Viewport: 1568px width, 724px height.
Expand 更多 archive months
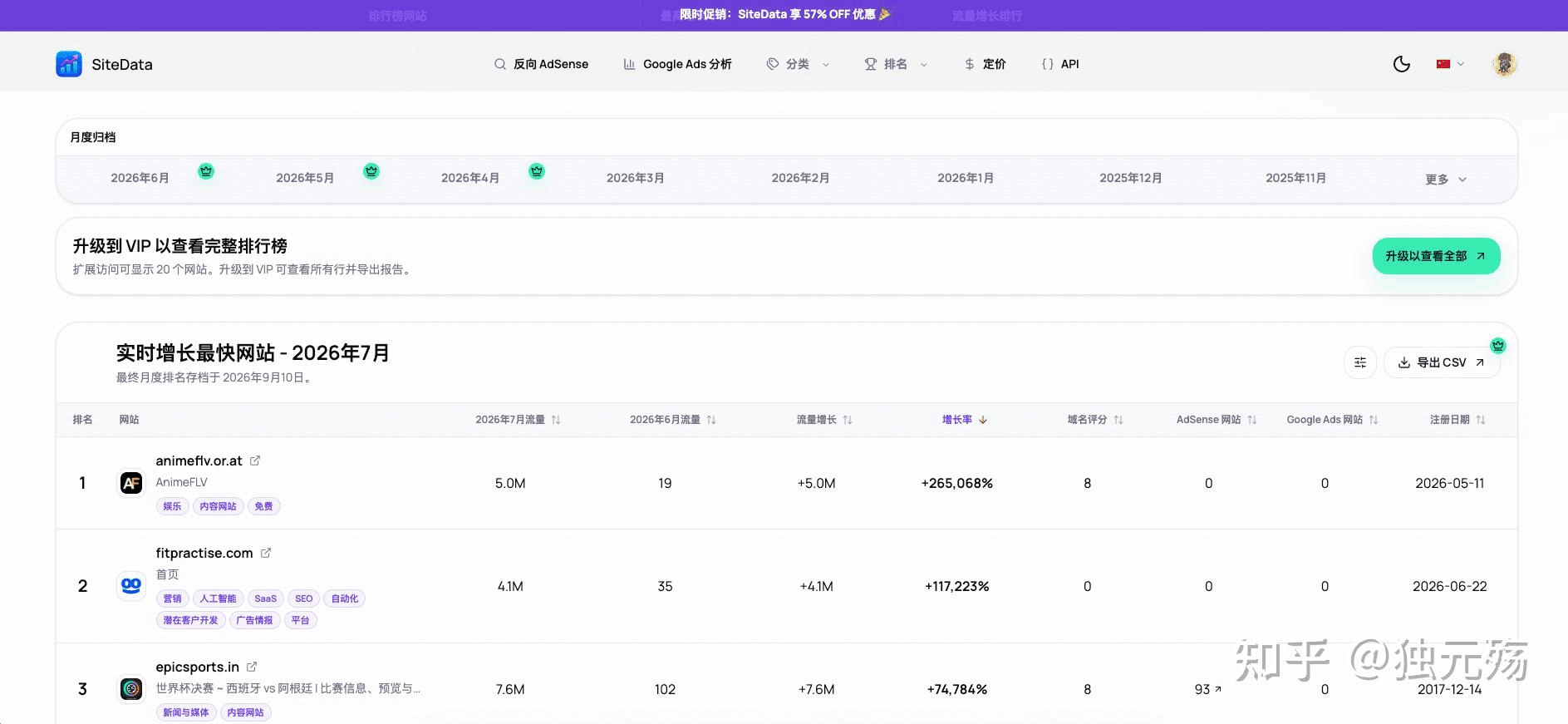pyautogui.click(x=1446, y=180)
